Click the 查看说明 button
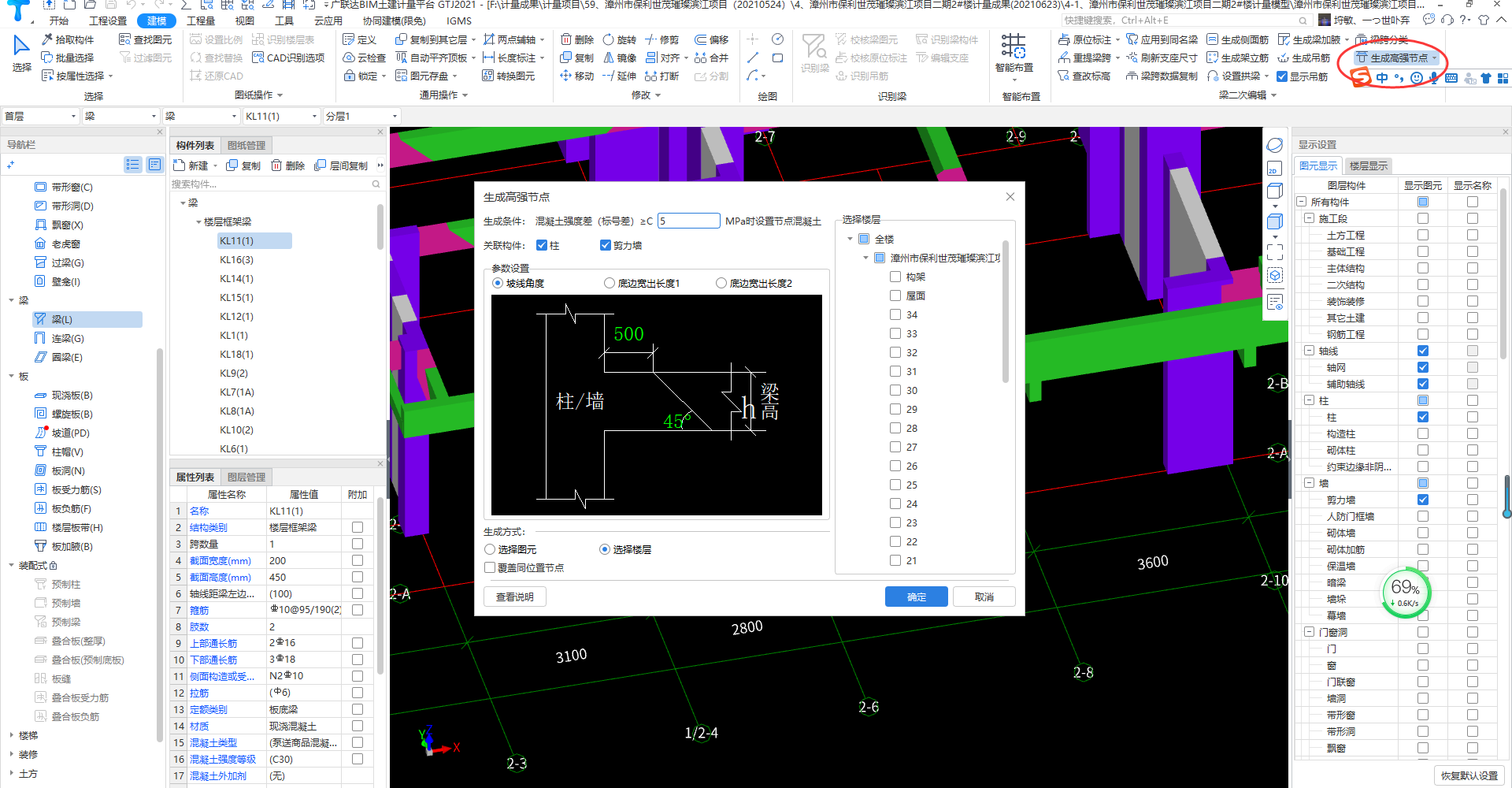Screen dimensions: 1512x788 (x=515, y=597)
